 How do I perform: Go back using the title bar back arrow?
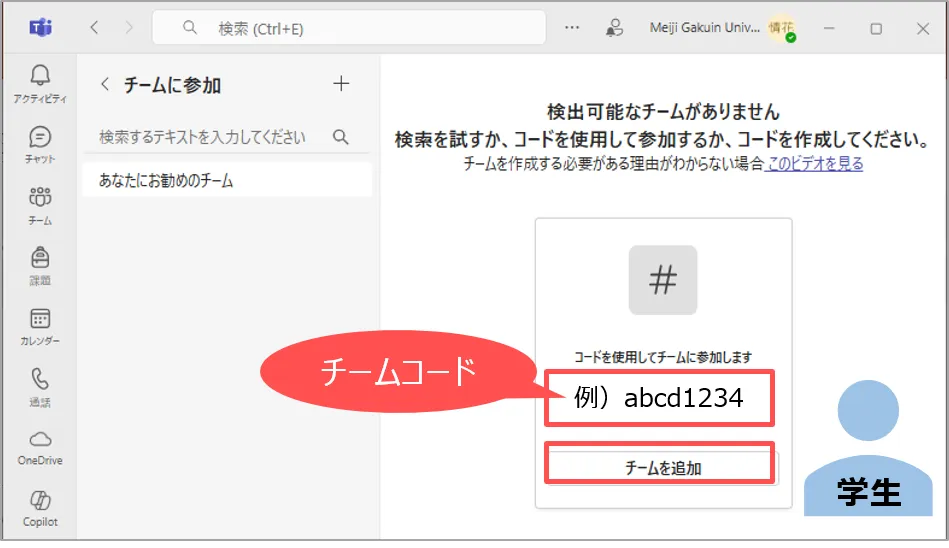coord(95,28)
